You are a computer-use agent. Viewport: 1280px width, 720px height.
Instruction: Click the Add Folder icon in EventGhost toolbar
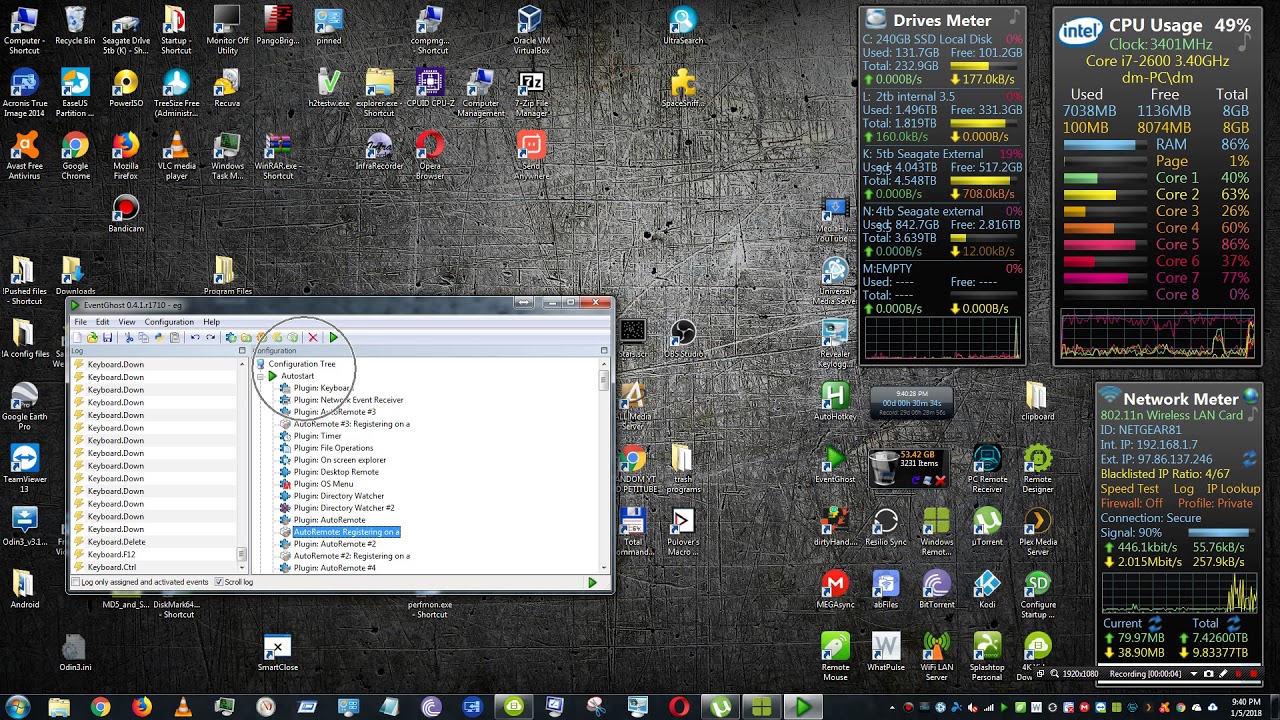click(246, 338)
